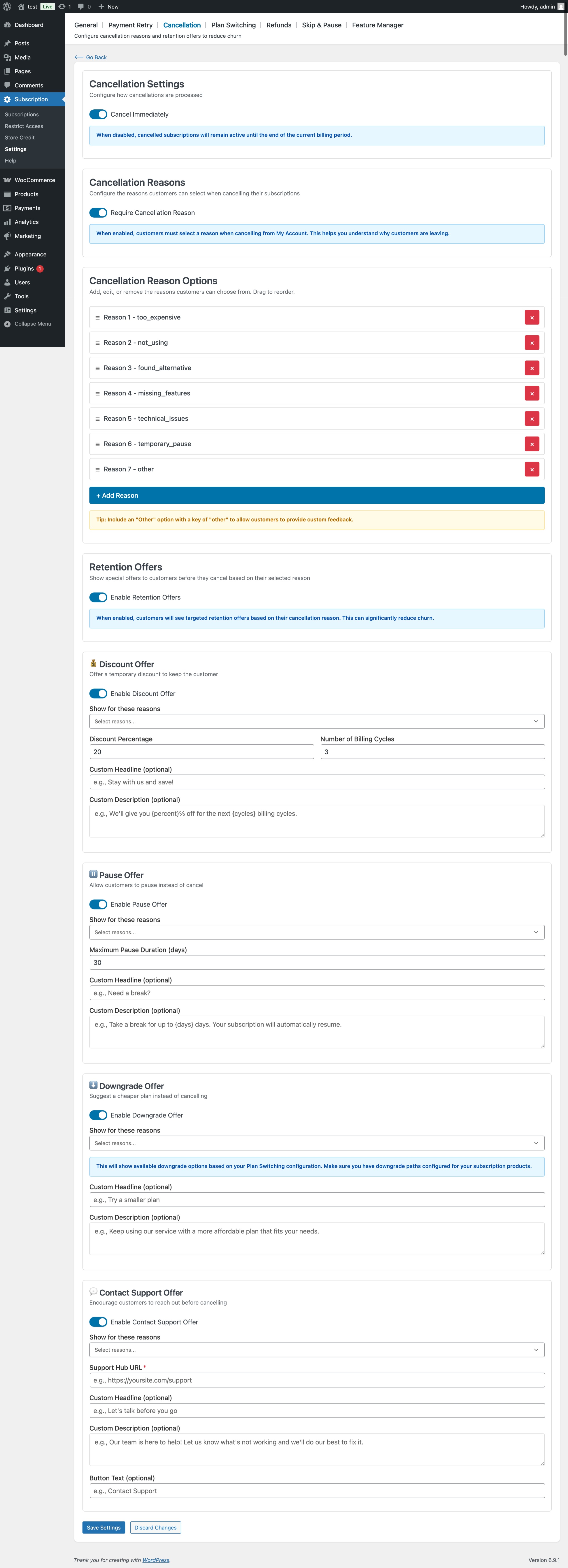
Task: Disable the Cancel Immediately toggle
Action: pyautogui.click(x=98, y=114)
